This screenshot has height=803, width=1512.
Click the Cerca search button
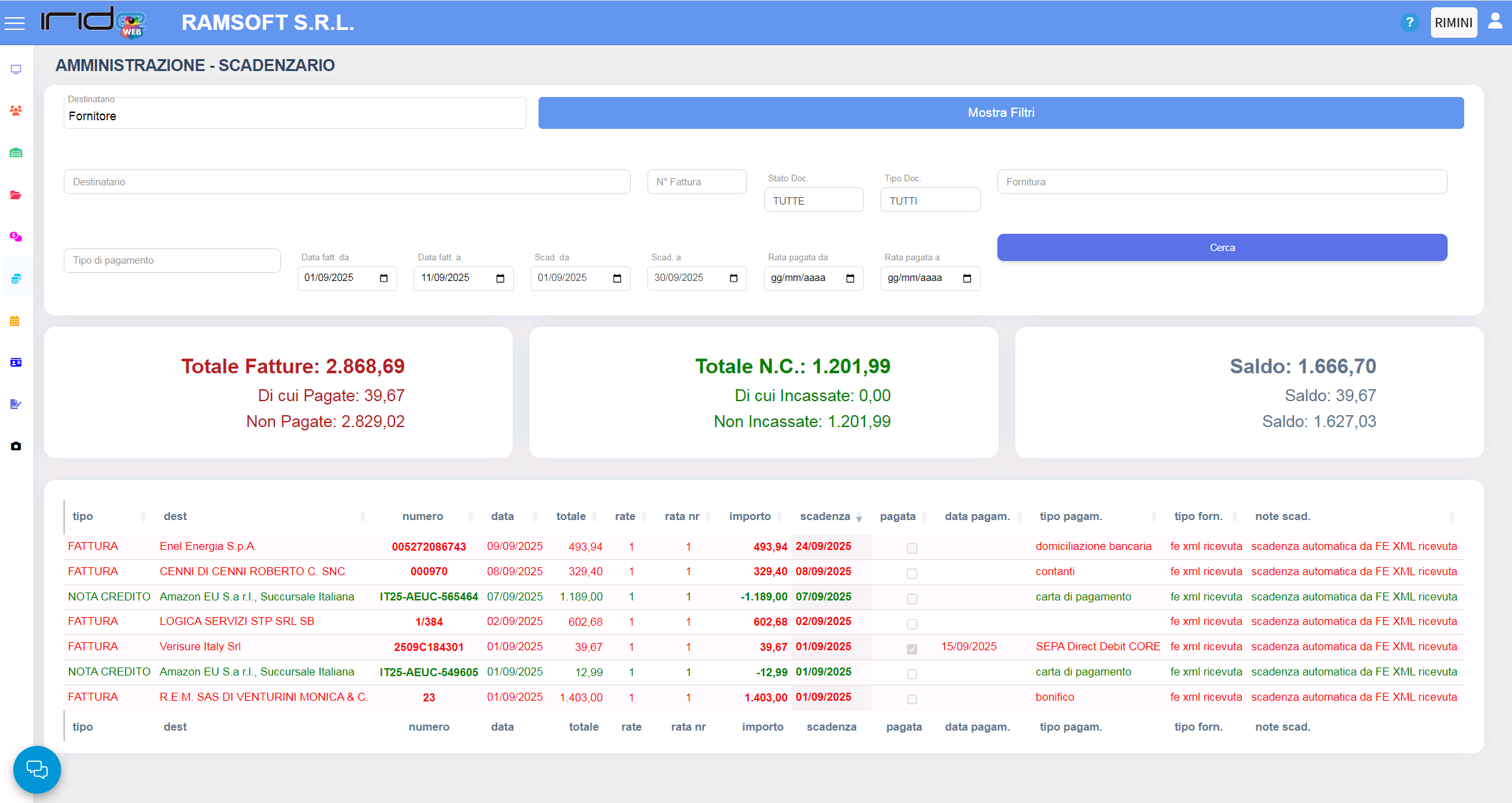coord(1221,248)
